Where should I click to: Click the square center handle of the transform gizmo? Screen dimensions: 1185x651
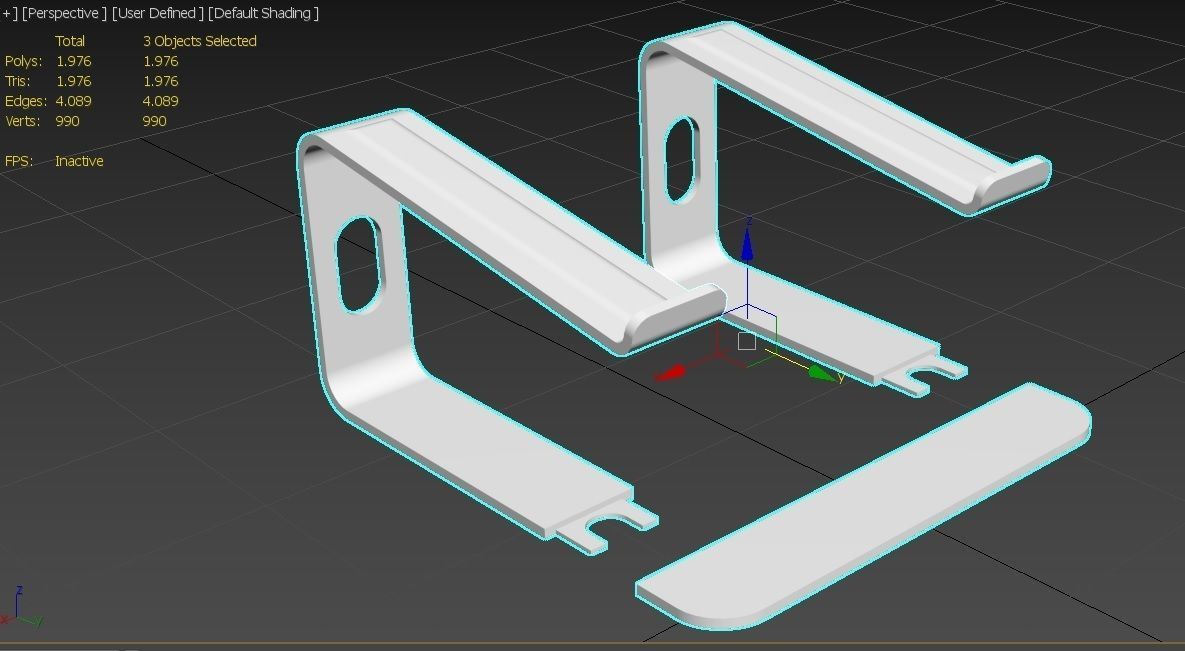(747, 342)
